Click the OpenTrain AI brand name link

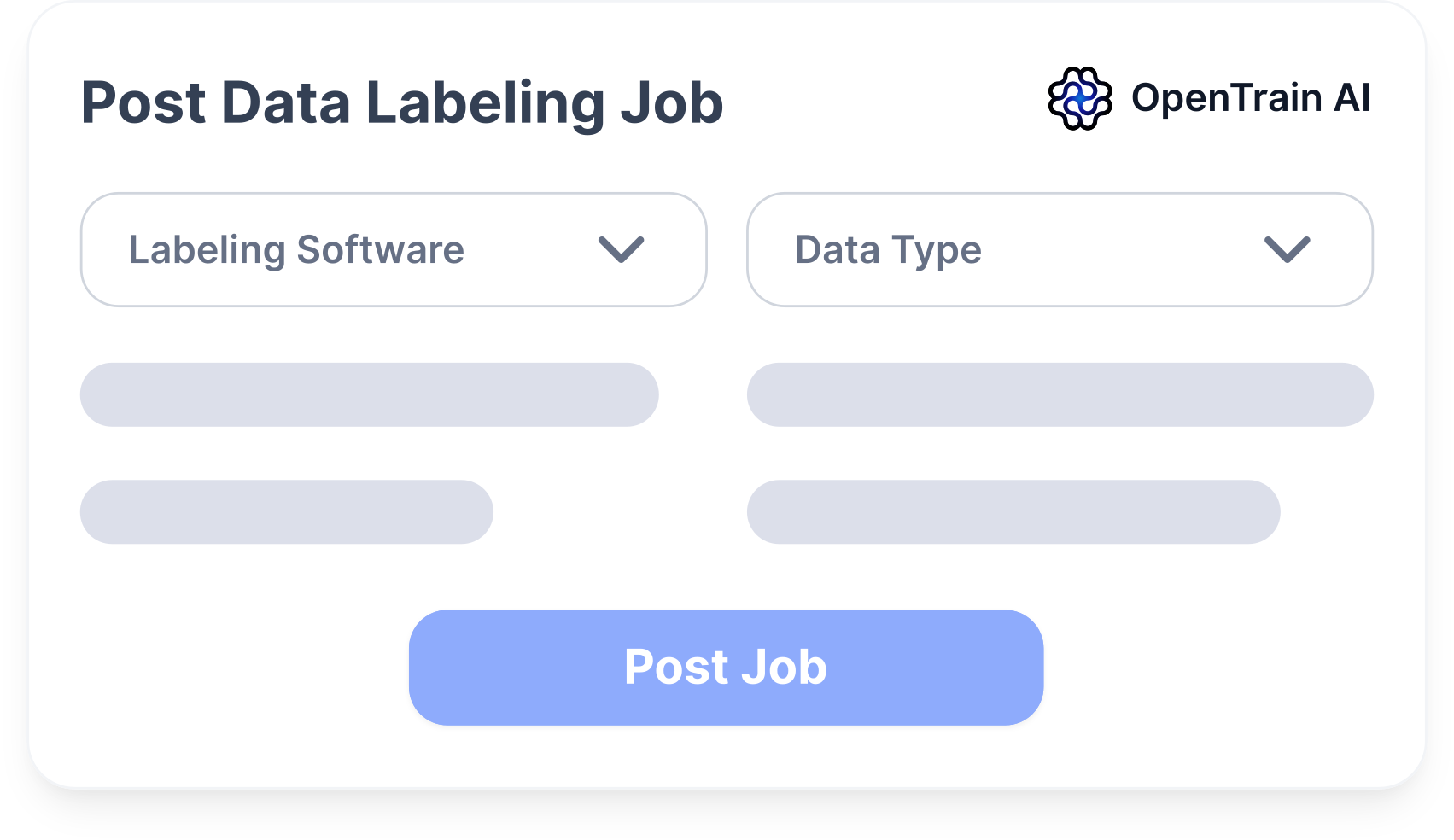point(1250,100)
